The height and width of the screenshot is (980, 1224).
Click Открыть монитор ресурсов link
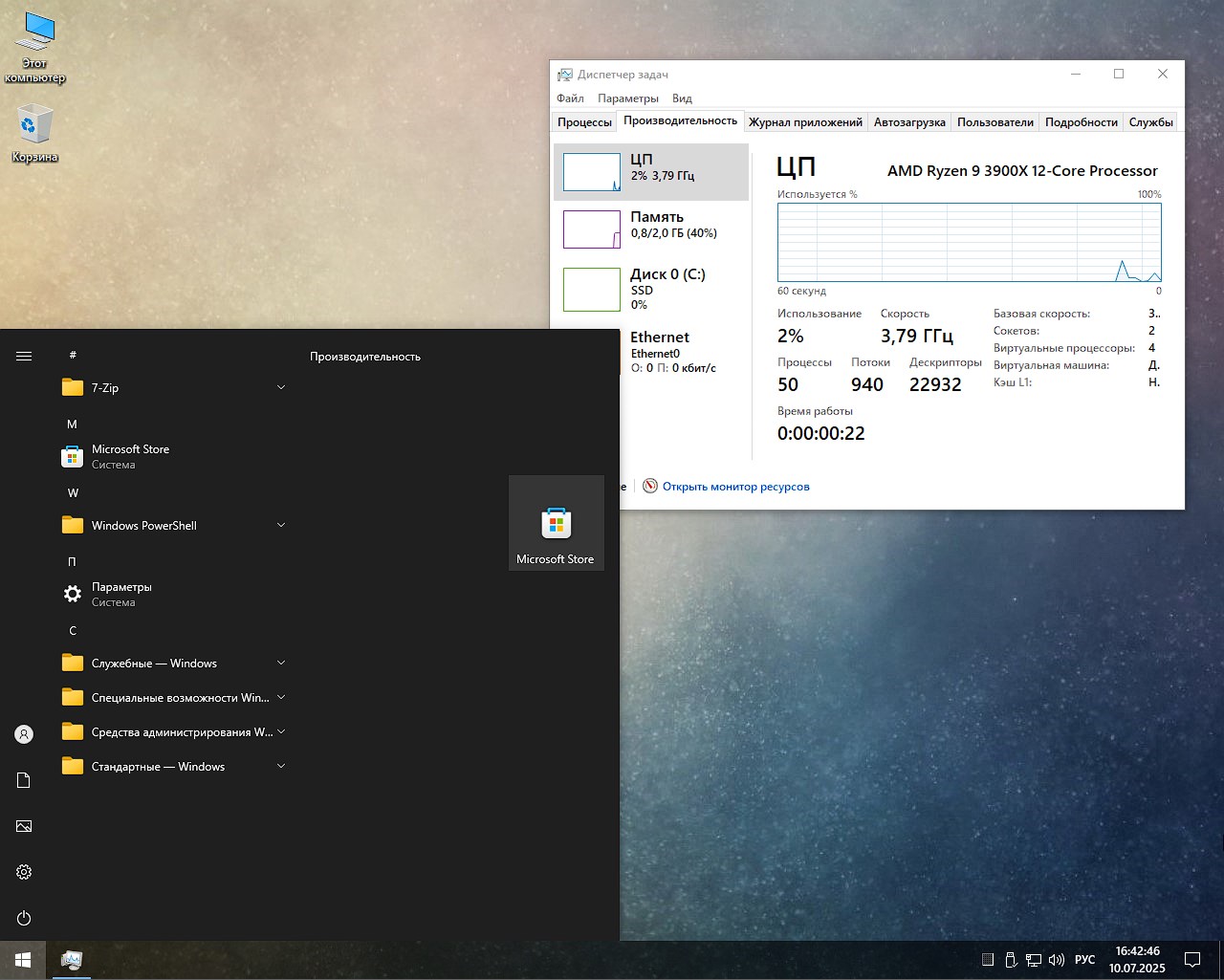point(736,487)
